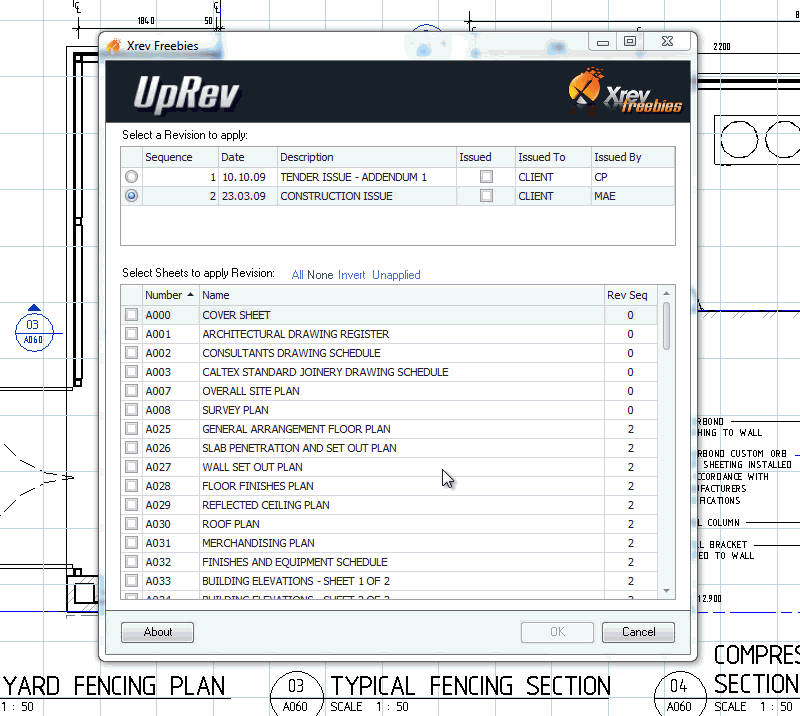
Task: Select the Tender Issue - Addendum 1 revision radio
Action: (x=131, y=177)
